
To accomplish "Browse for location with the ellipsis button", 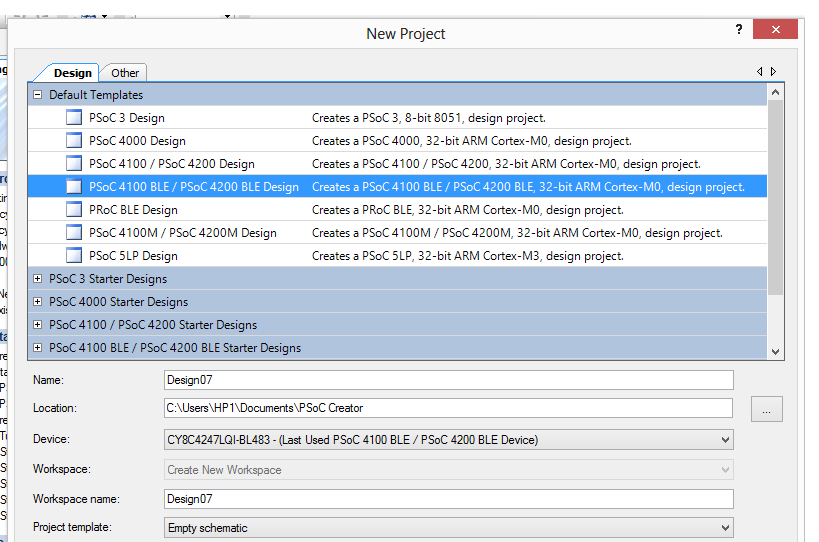I will tap(766, 409).
